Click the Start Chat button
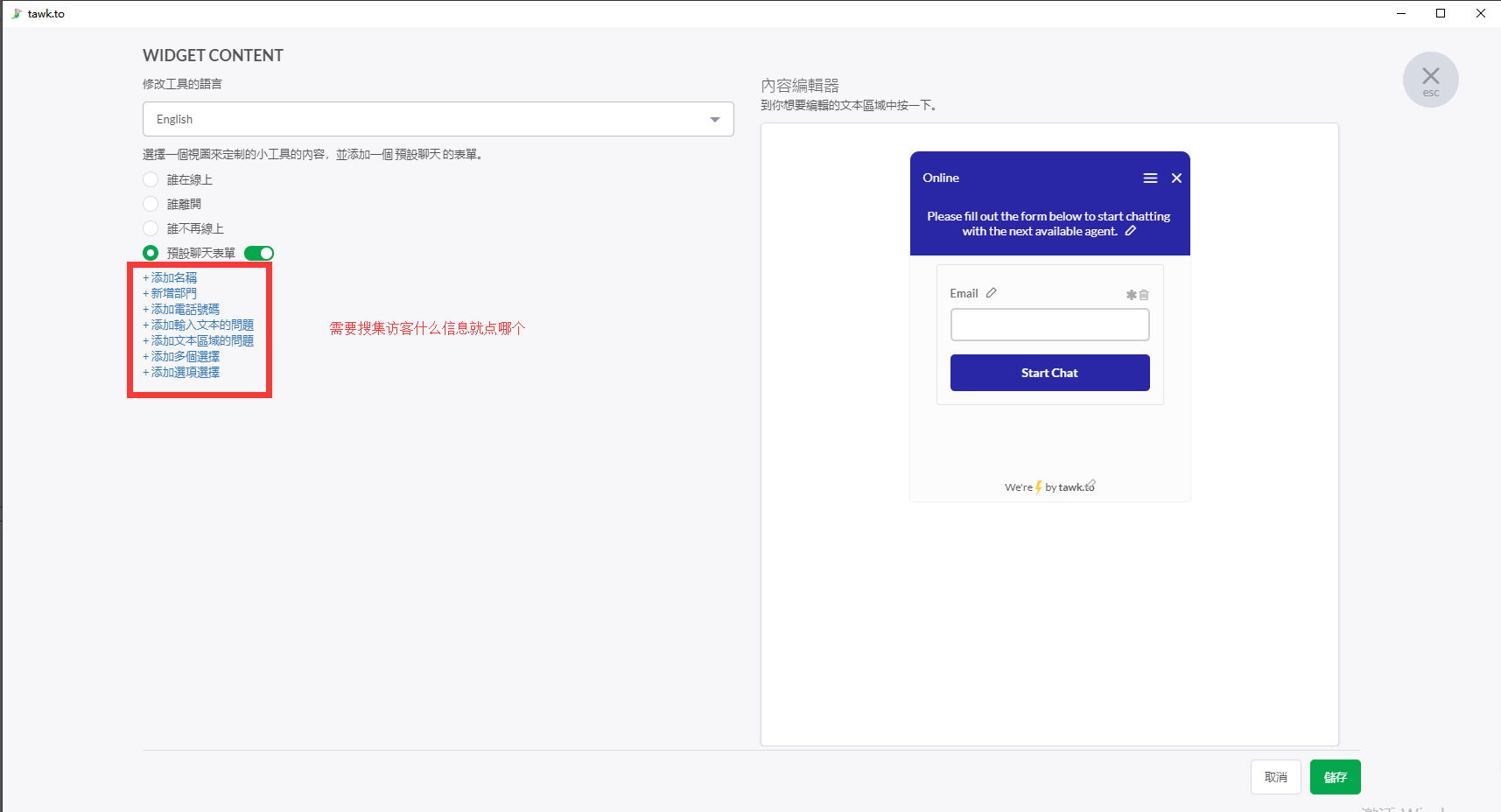Viewport: 1501px width, 812px height. click(x=1049, y=373)
